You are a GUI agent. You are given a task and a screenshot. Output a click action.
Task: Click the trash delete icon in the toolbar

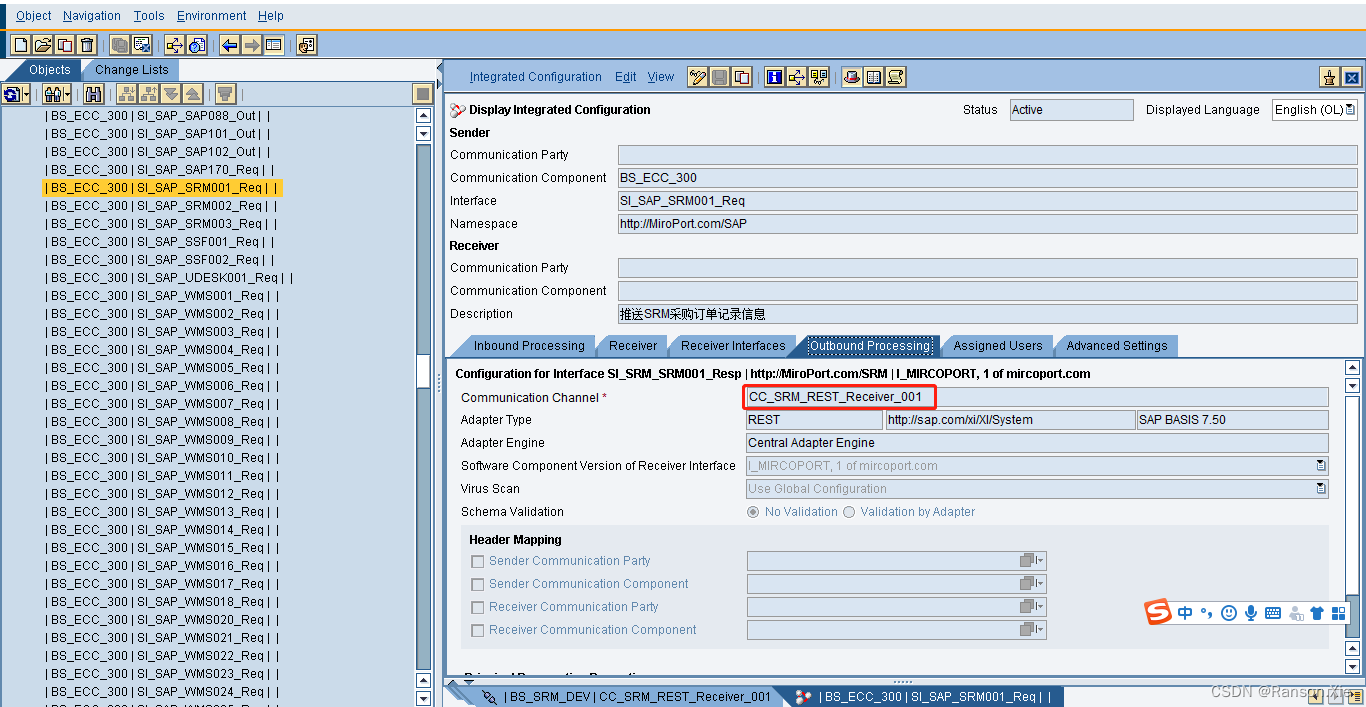tap(87, 45)
